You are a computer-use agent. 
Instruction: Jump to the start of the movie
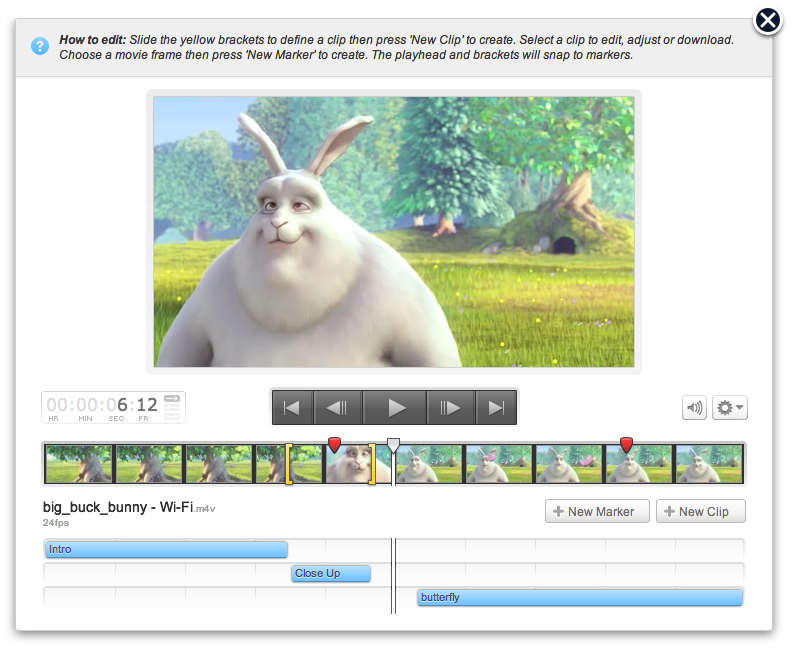point(292,407)
